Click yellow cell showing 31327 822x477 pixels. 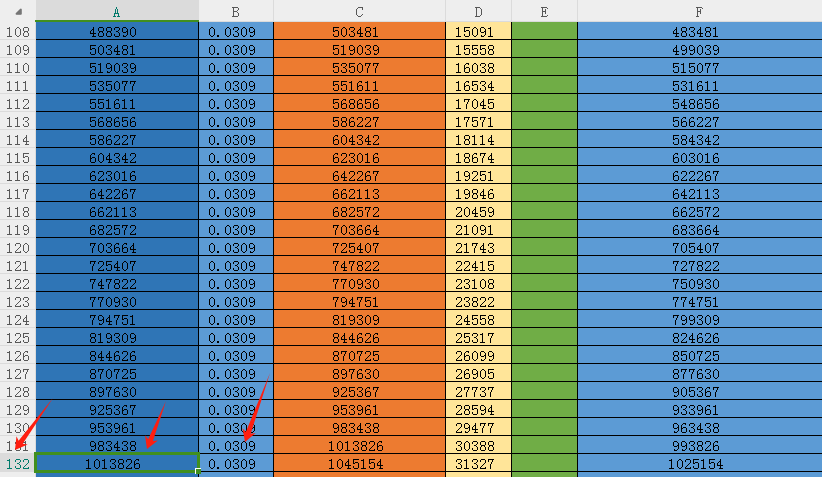click(x=478, y=464)
